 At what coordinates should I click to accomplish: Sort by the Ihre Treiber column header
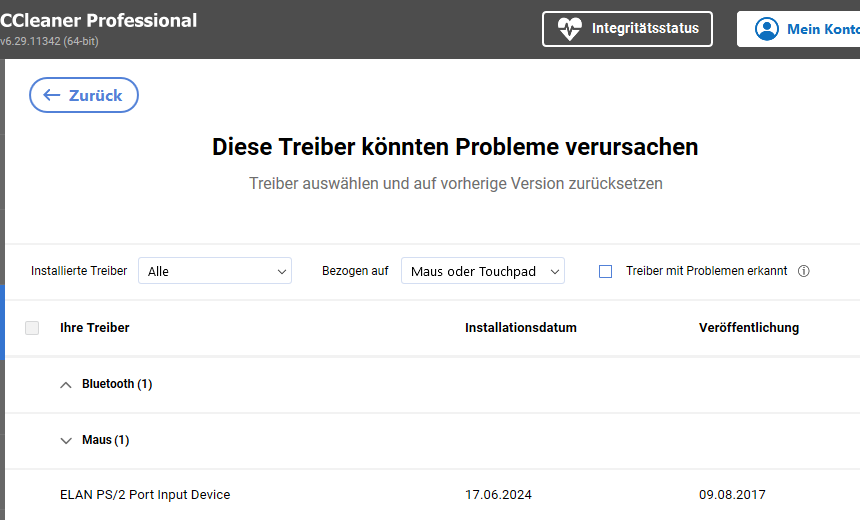point(95,328)
